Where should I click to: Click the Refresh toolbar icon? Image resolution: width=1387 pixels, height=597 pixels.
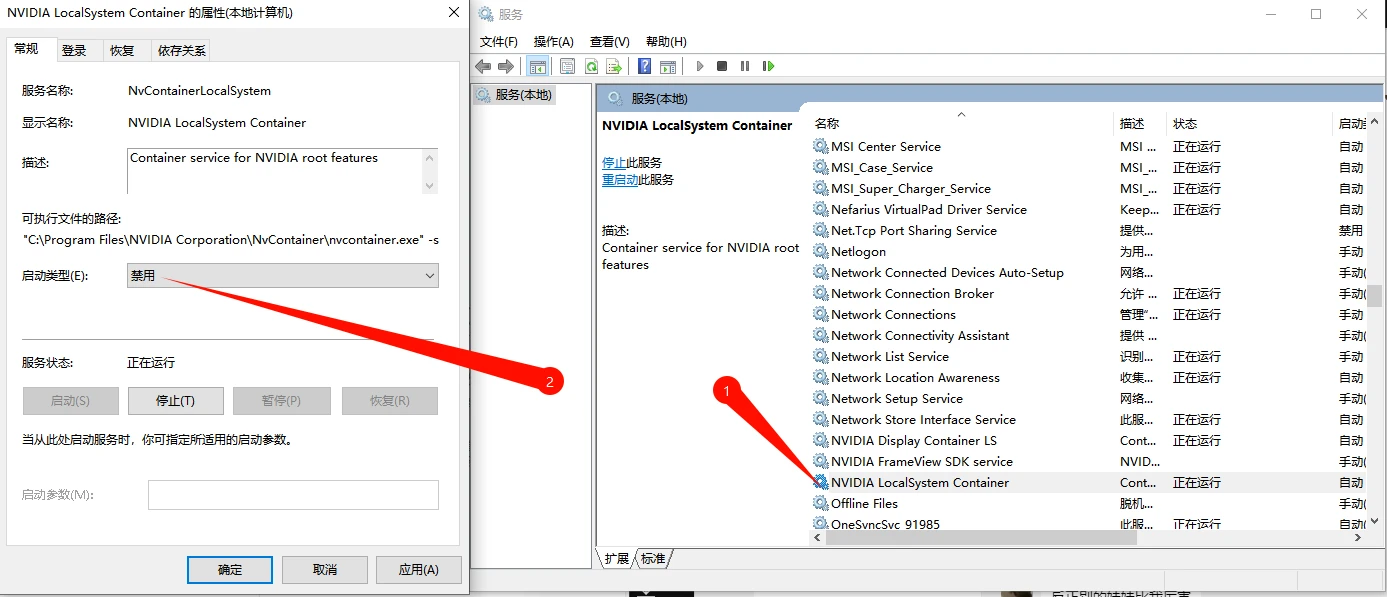[591, 66]
